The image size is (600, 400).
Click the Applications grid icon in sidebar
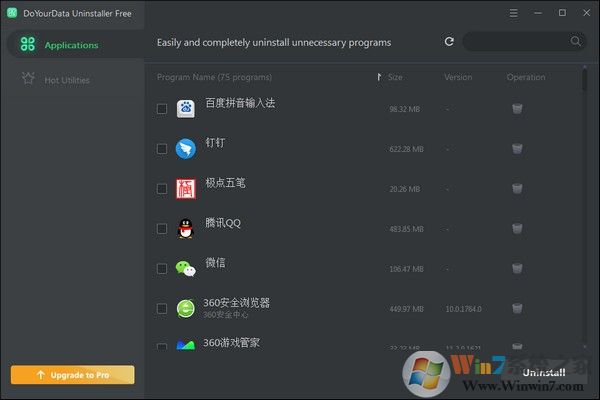(28, 44)
